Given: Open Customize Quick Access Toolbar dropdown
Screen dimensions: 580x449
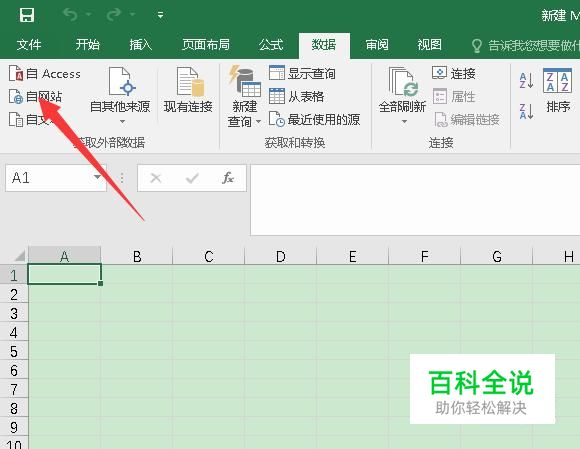Looking at the screenshot, I should [x=160, y=15].
